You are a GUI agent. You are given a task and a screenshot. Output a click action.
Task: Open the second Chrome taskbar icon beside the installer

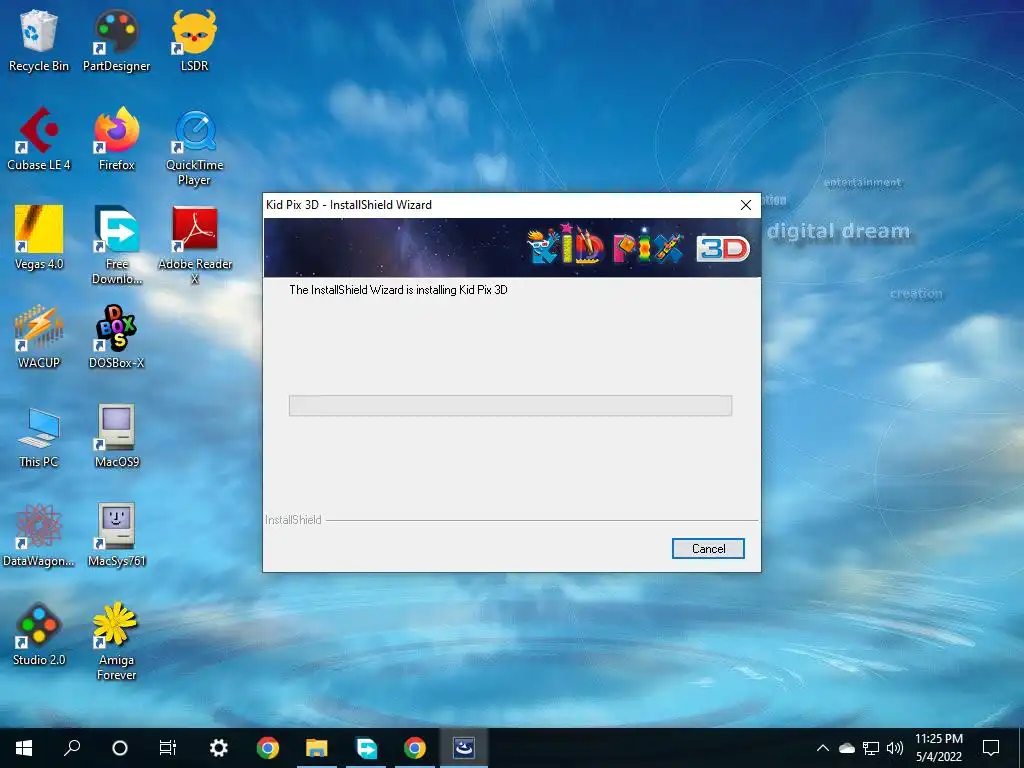(x=415, y=748)
